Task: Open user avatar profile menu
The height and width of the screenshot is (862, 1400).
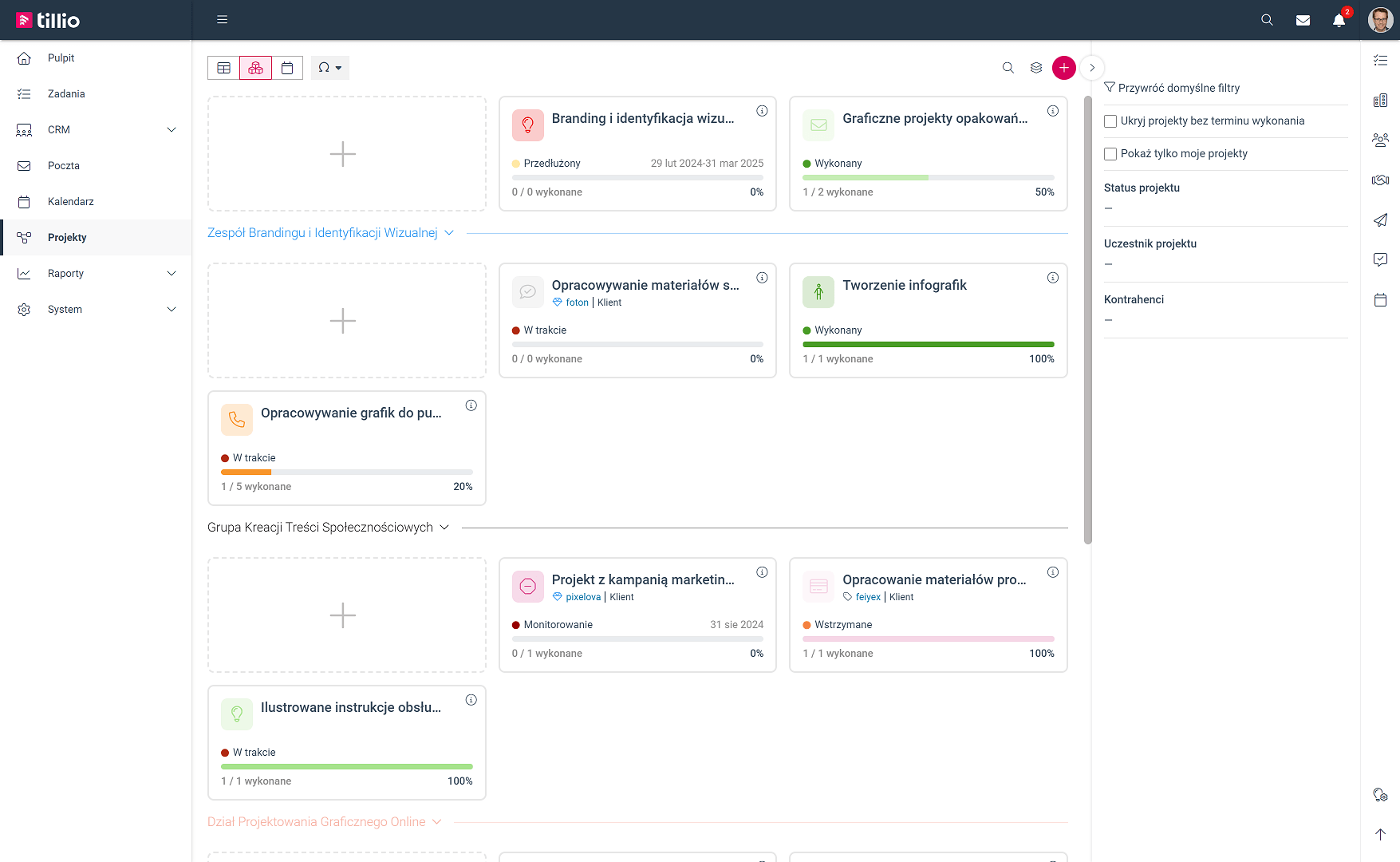Action: (x=1380, y=20)
